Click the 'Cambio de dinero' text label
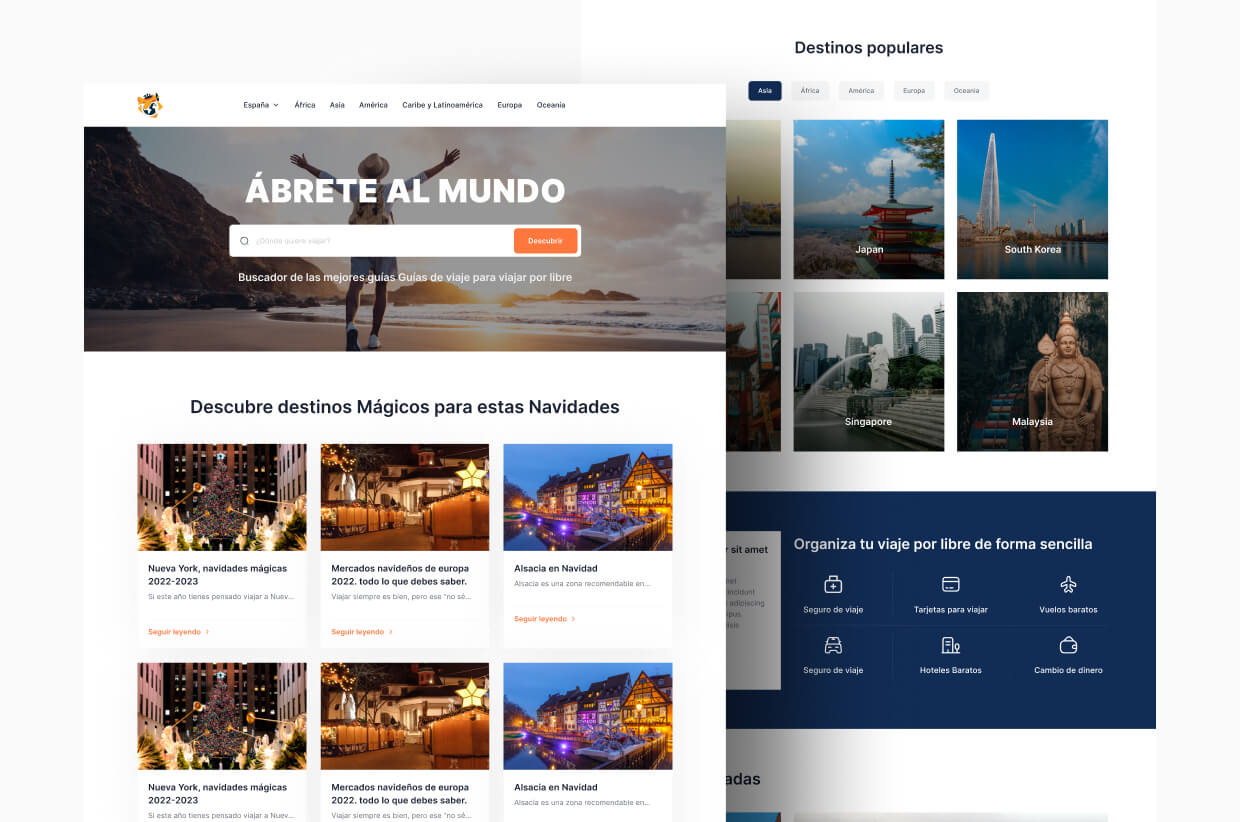Viewport: 1240px width, 822px height. click(x=1068, y=670)
